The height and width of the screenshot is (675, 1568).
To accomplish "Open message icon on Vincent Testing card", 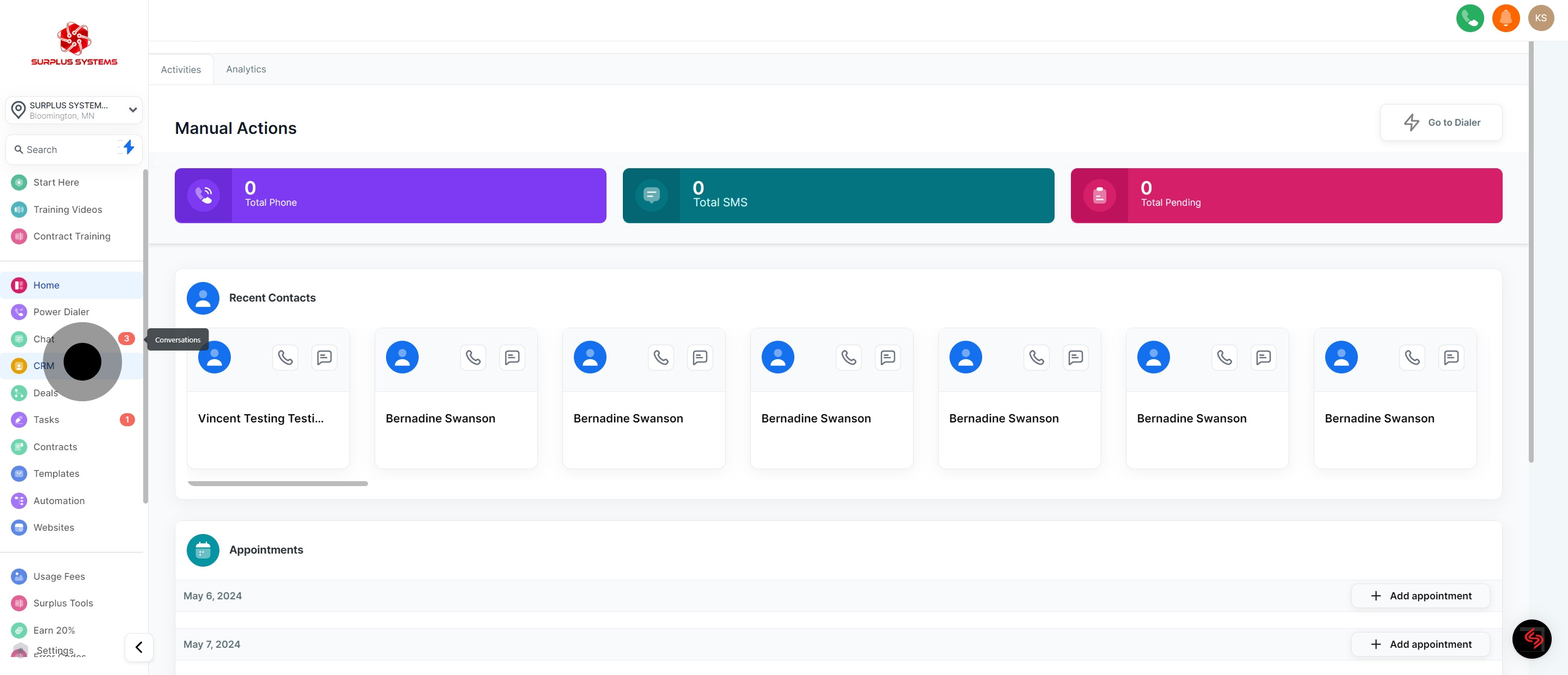I will (x=324, y=357).
